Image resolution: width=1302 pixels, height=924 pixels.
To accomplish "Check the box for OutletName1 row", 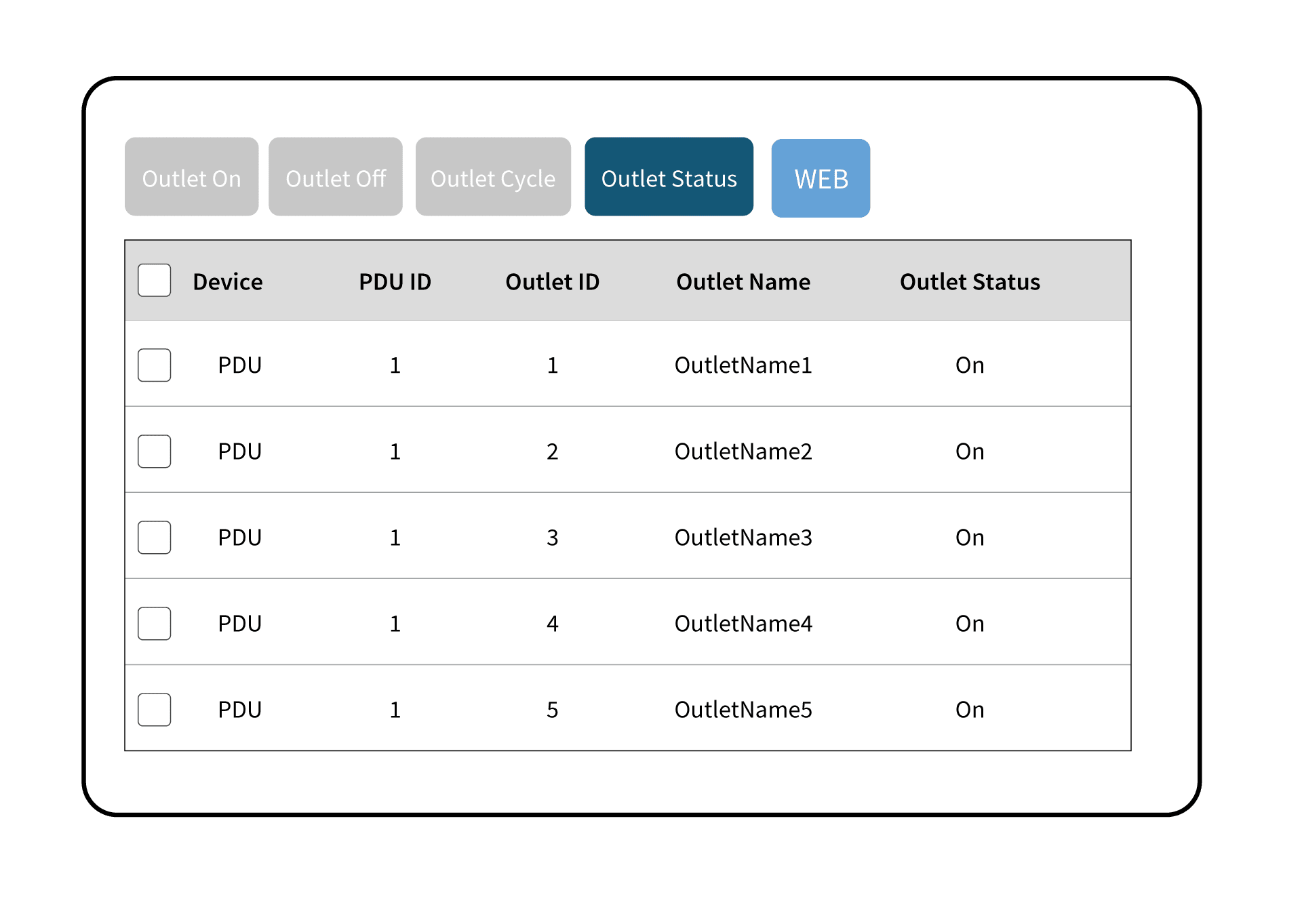I will pyautogui.click(x=155, y=365).
